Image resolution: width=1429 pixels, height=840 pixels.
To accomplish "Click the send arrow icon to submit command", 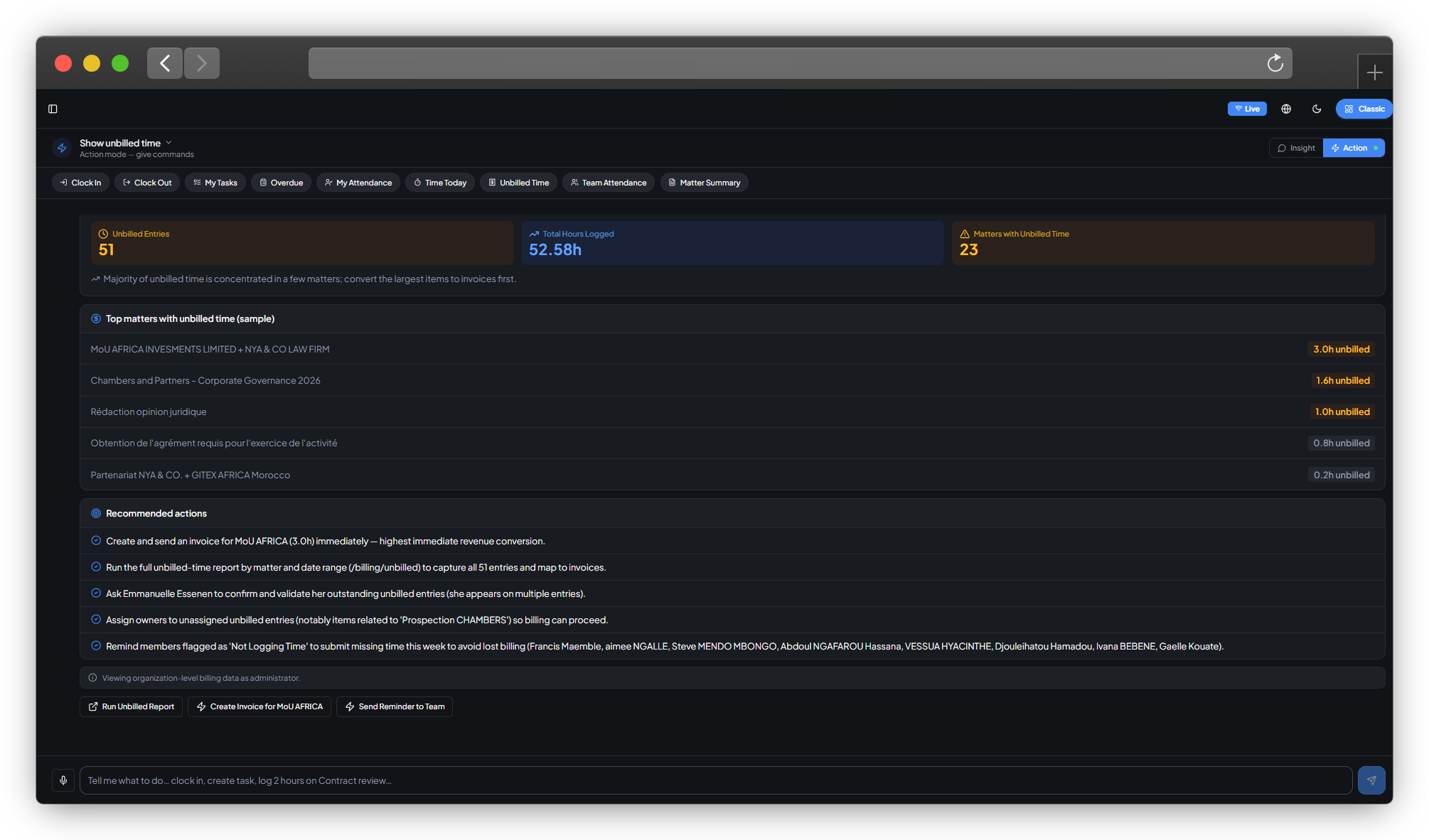I will click(x=1371, y=780).
